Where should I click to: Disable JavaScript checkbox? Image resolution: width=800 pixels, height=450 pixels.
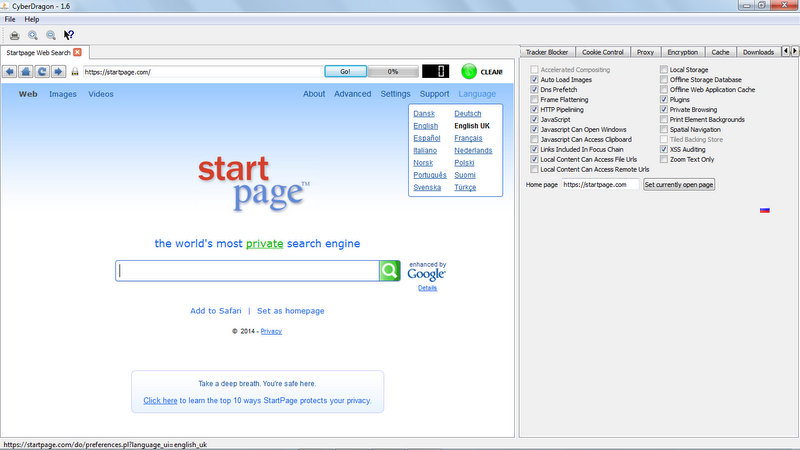pos(534,119)
